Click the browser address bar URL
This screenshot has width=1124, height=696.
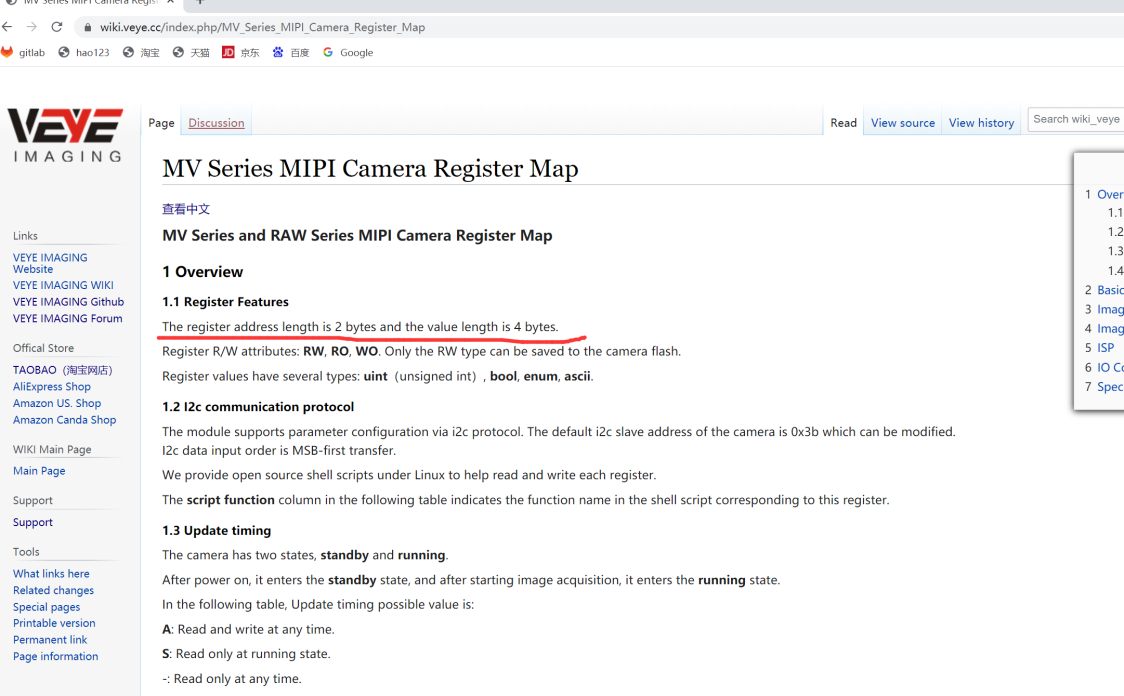click(262, 27)
